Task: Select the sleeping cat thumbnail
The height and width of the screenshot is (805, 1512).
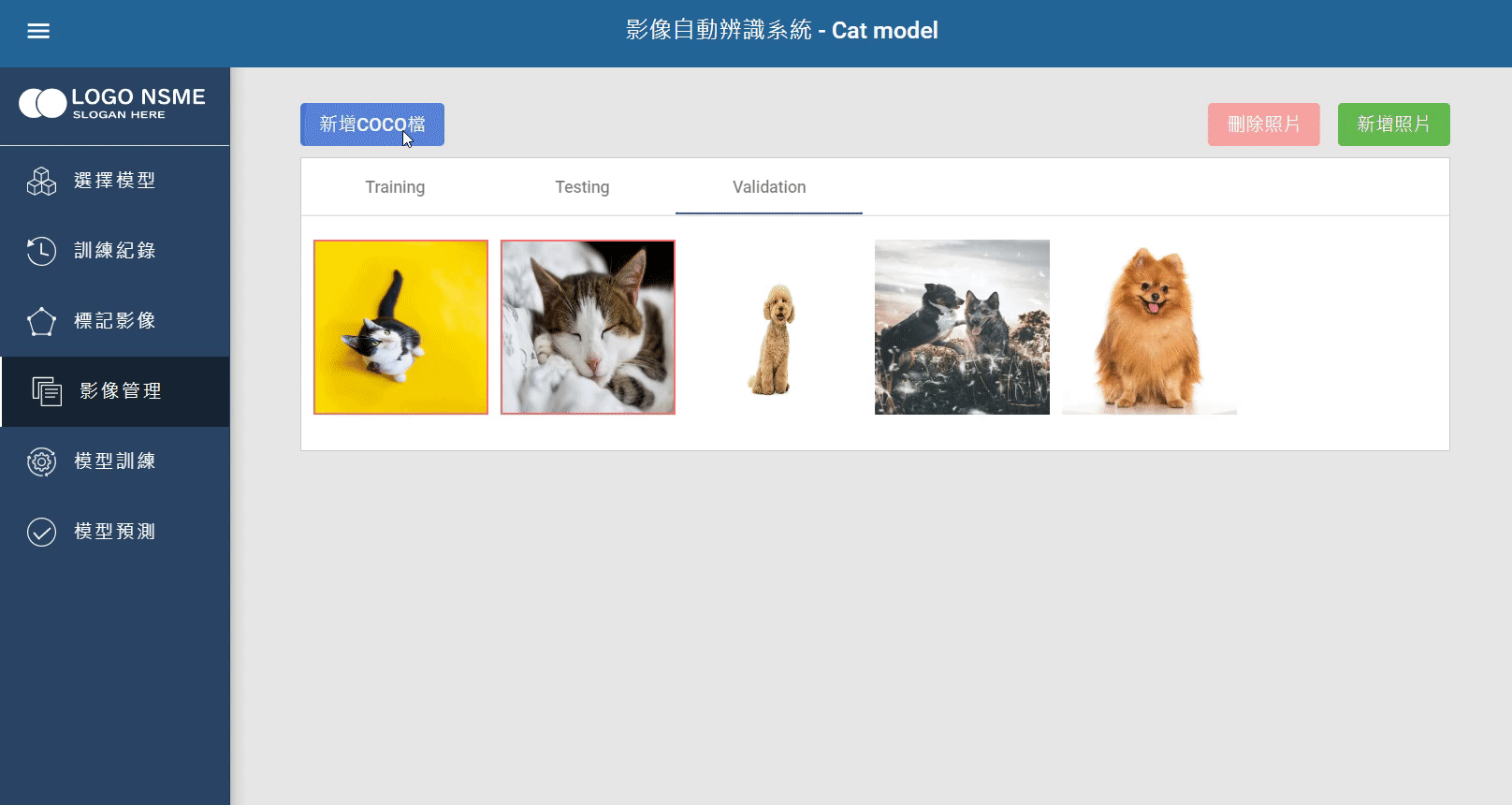Action: coord(588,327)
